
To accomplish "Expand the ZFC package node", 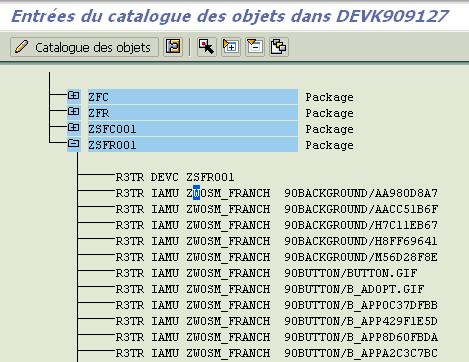I will click(x=73, y=96).
